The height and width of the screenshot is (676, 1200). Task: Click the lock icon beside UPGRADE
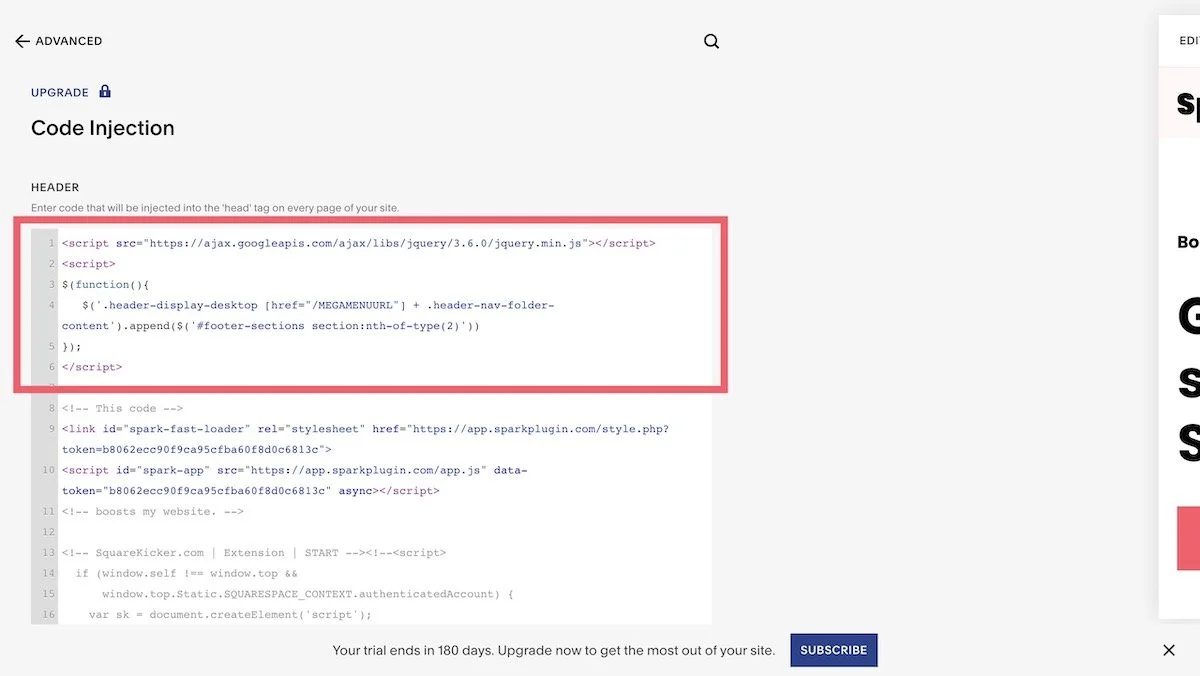pyautogui.click(x=104, y=91)
